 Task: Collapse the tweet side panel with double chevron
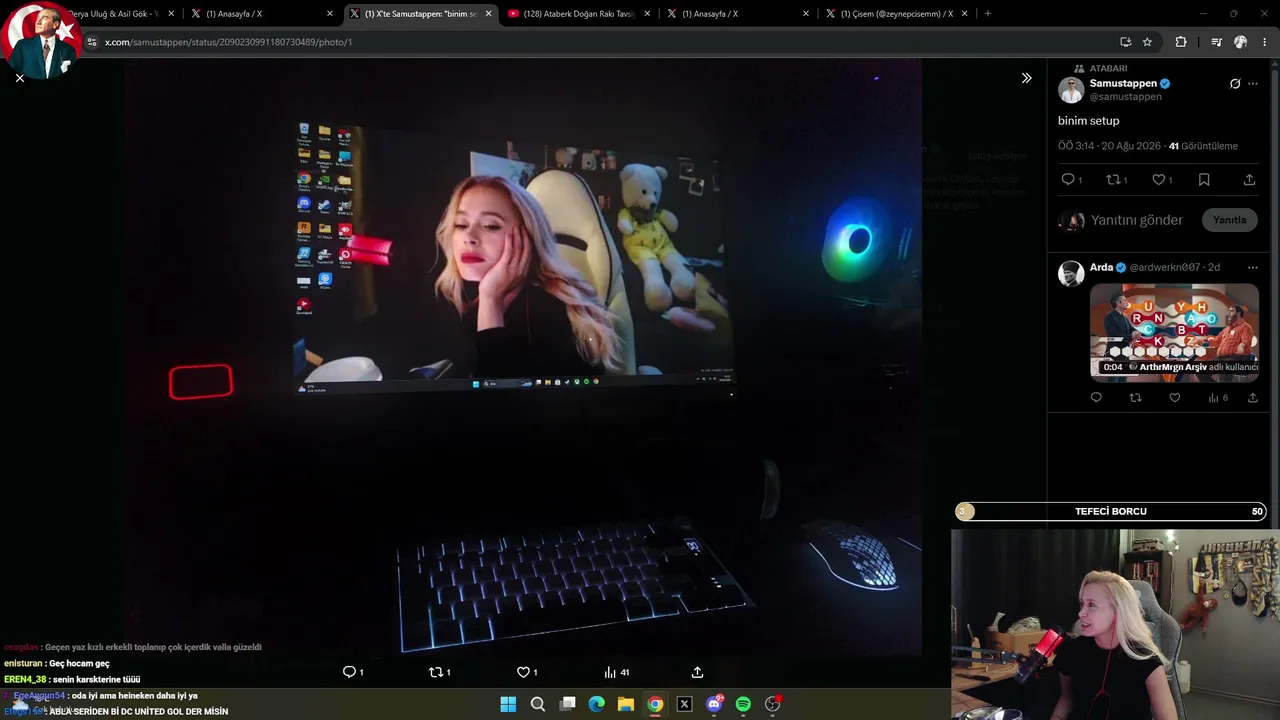tap(1026, 78)
